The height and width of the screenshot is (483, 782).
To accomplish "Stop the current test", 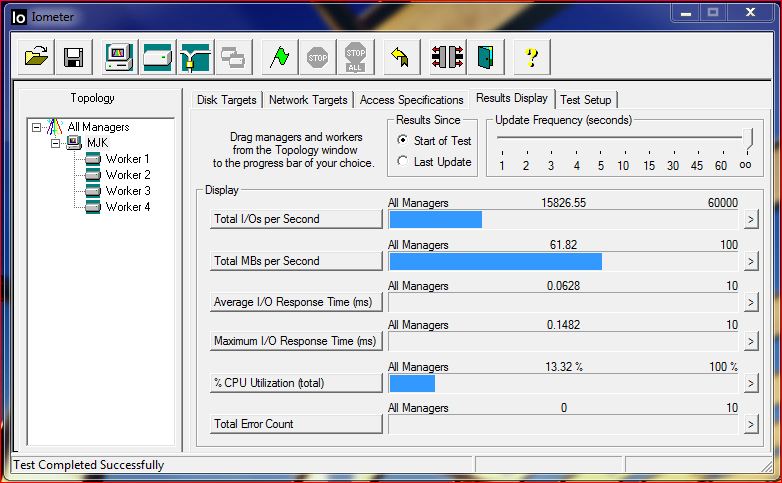I will click(x=318, y=57).
